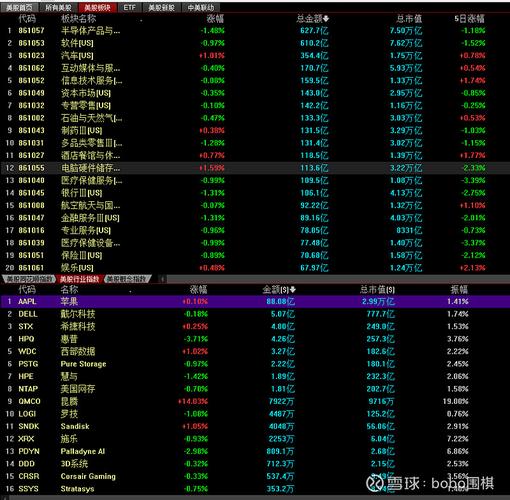Switch to the ETF tab
The image size is (510, 500).
click(130, 8)
